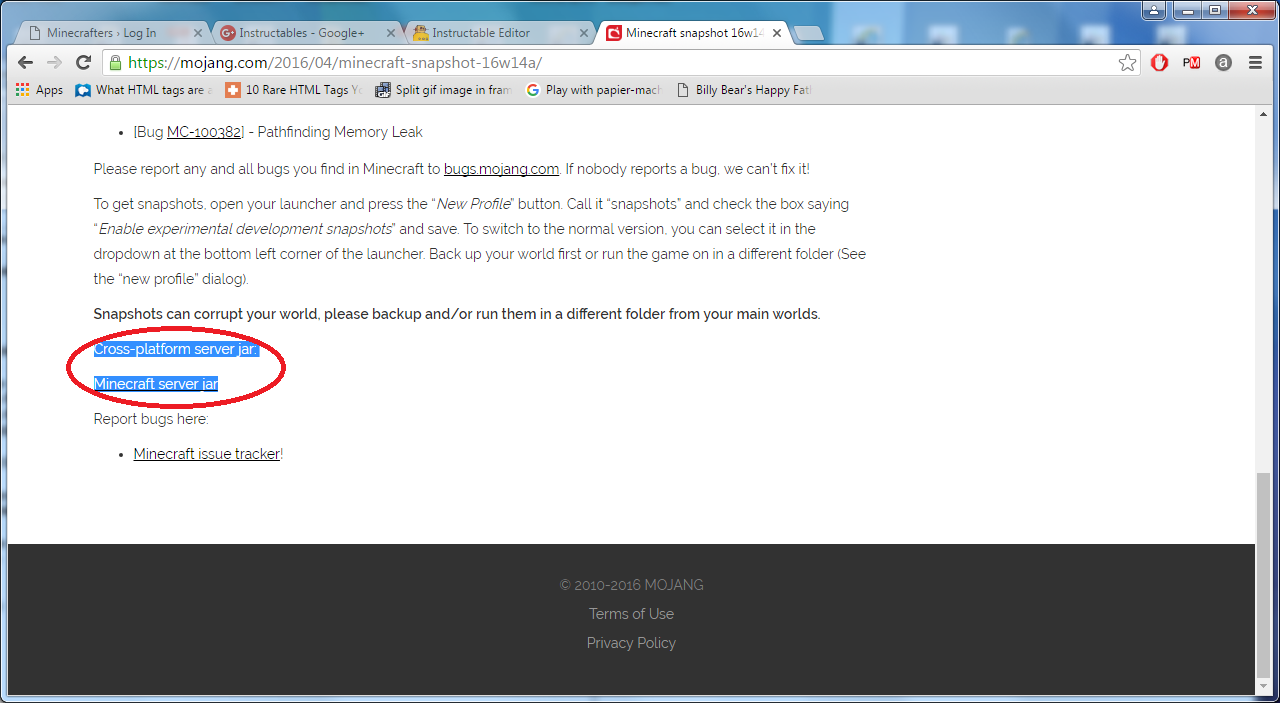Close the Minecraft snapshot 16w14a tab

(778, 33)
